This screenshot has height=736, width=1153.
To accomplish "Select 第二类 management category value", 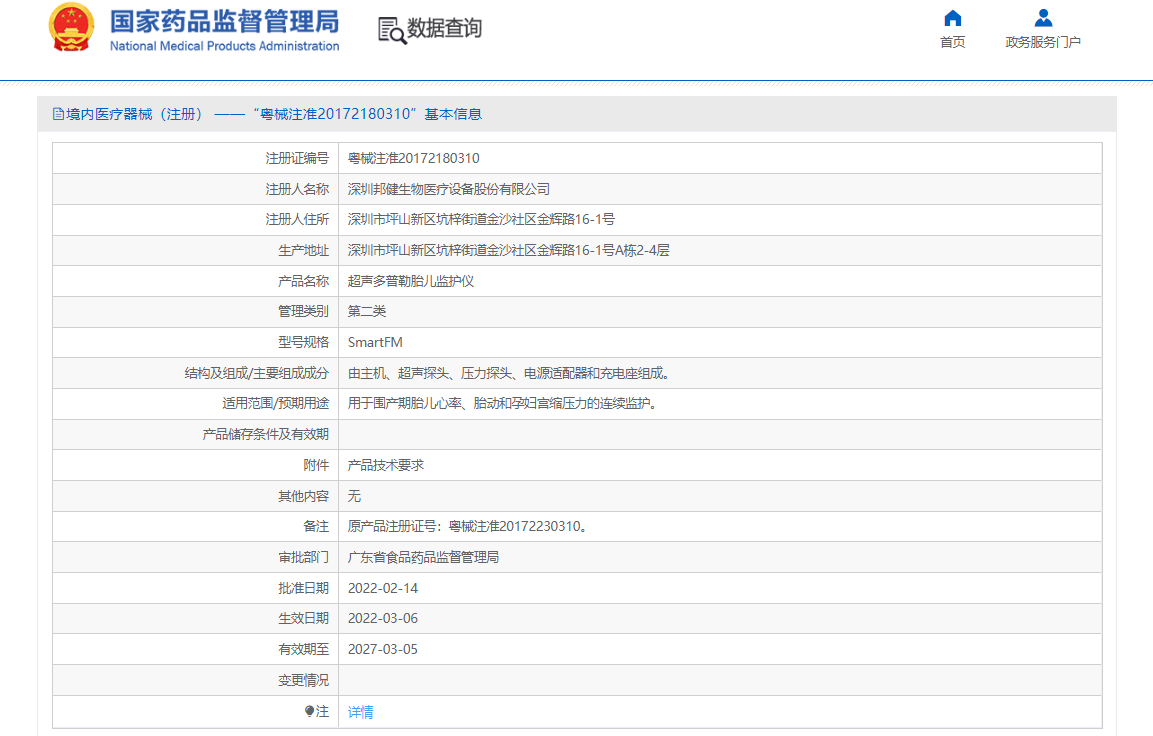I will tap(366, 311).
